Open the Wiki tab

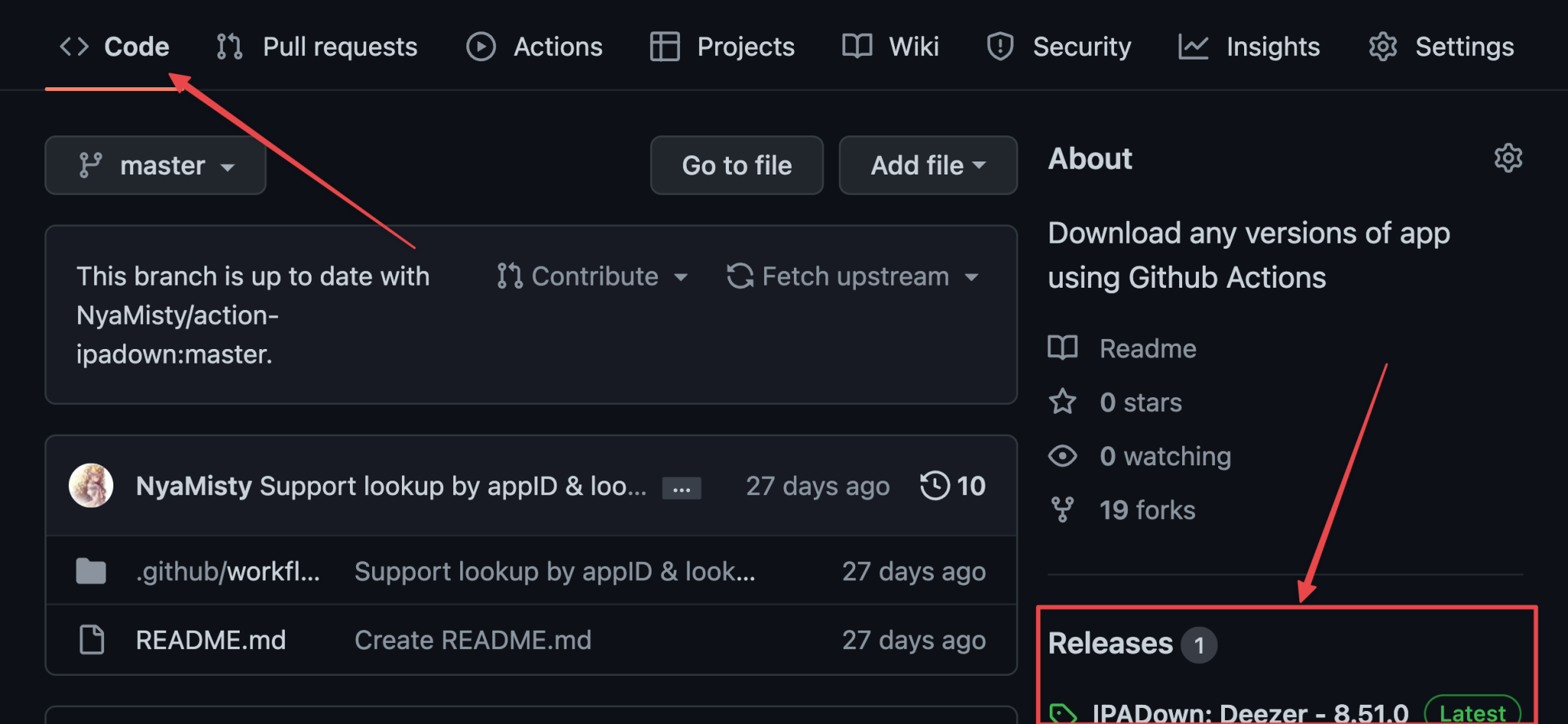pyautogui.click(x=890, y=47)
